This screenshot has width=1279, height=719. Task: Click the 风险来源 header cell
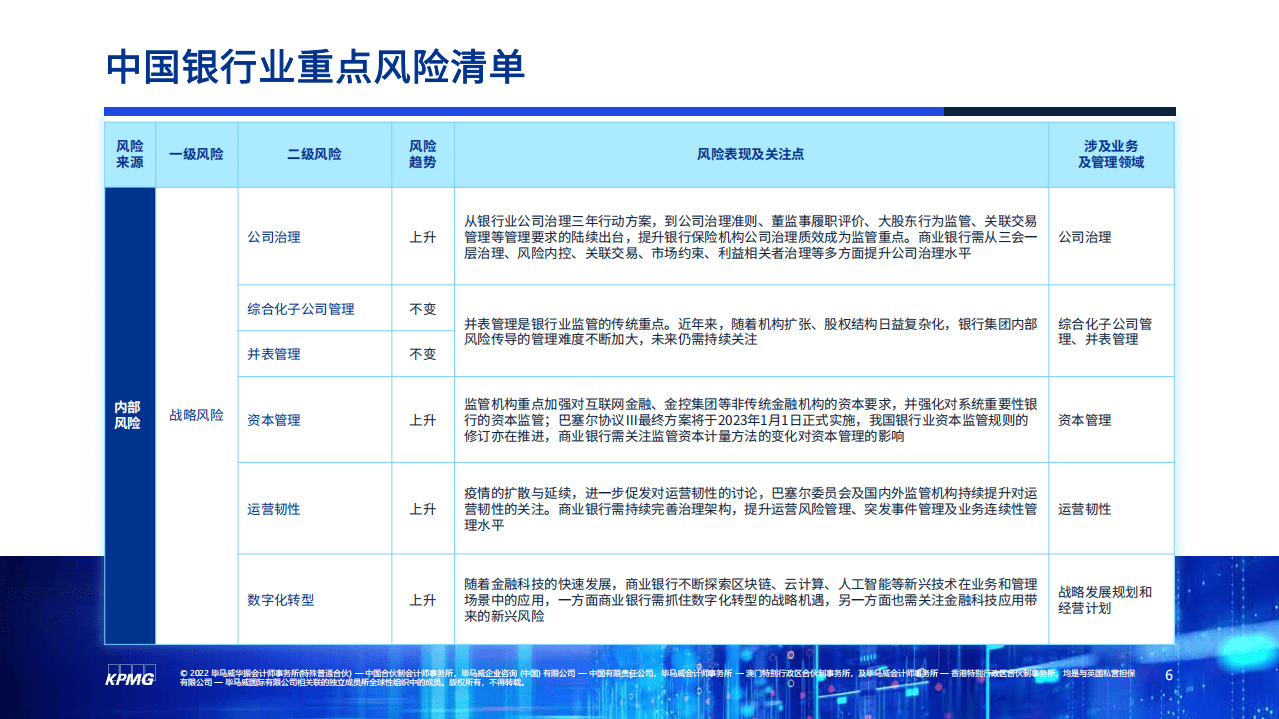point(129,154)
